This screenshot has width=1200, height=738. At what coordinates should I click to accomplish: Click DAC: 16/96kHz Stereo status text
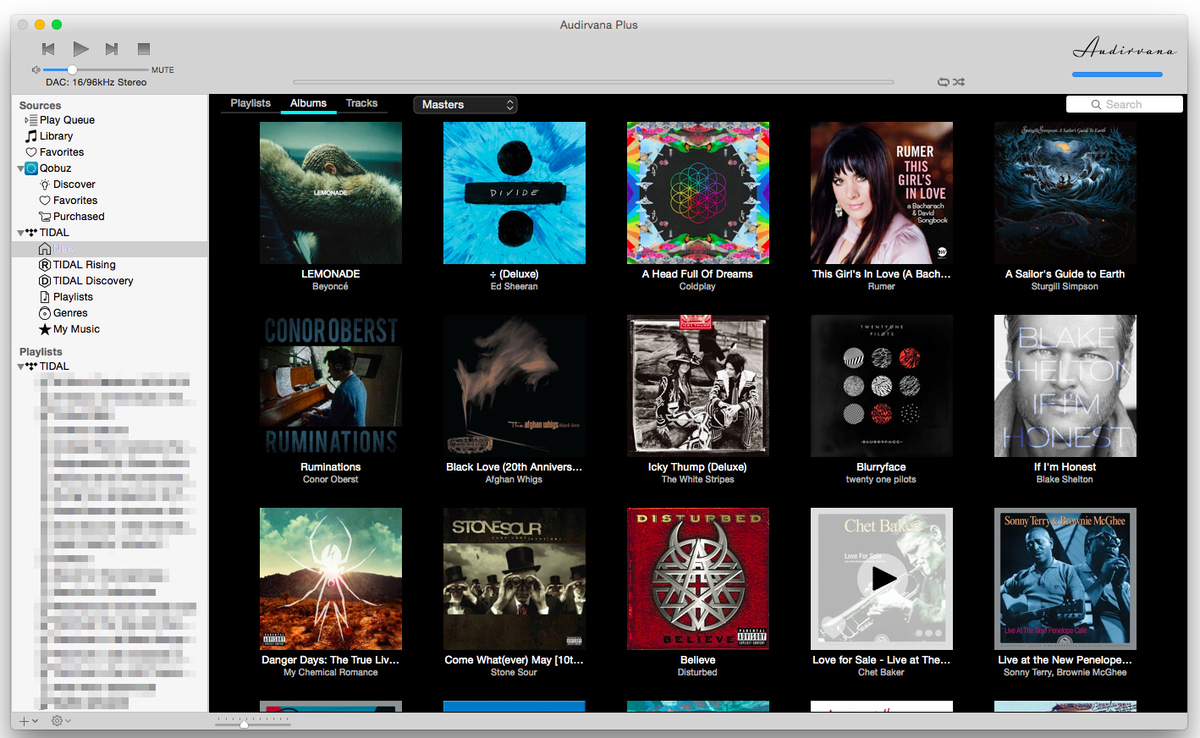coord(96,82)
